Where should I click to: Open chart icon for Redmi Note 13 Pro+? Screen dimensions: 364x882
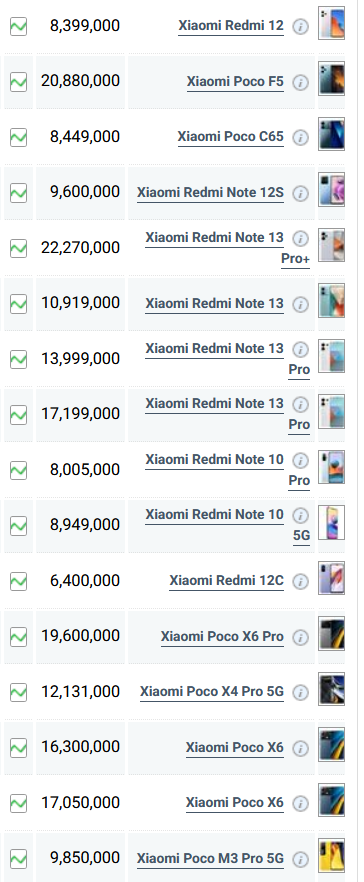tap(19, 248)
